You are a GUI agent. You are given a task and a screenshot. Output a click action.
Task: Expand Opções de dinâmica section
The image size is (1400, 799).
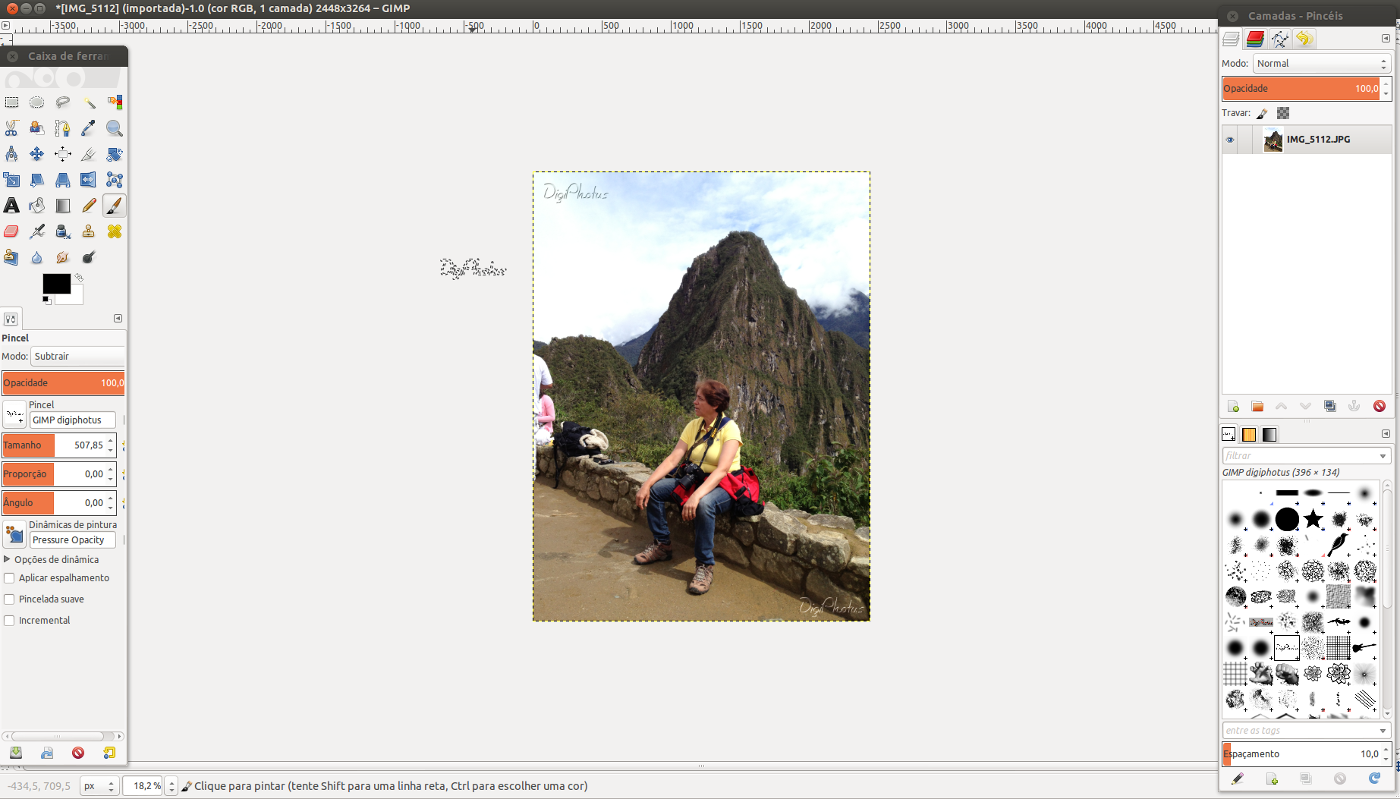click(8, 560)
